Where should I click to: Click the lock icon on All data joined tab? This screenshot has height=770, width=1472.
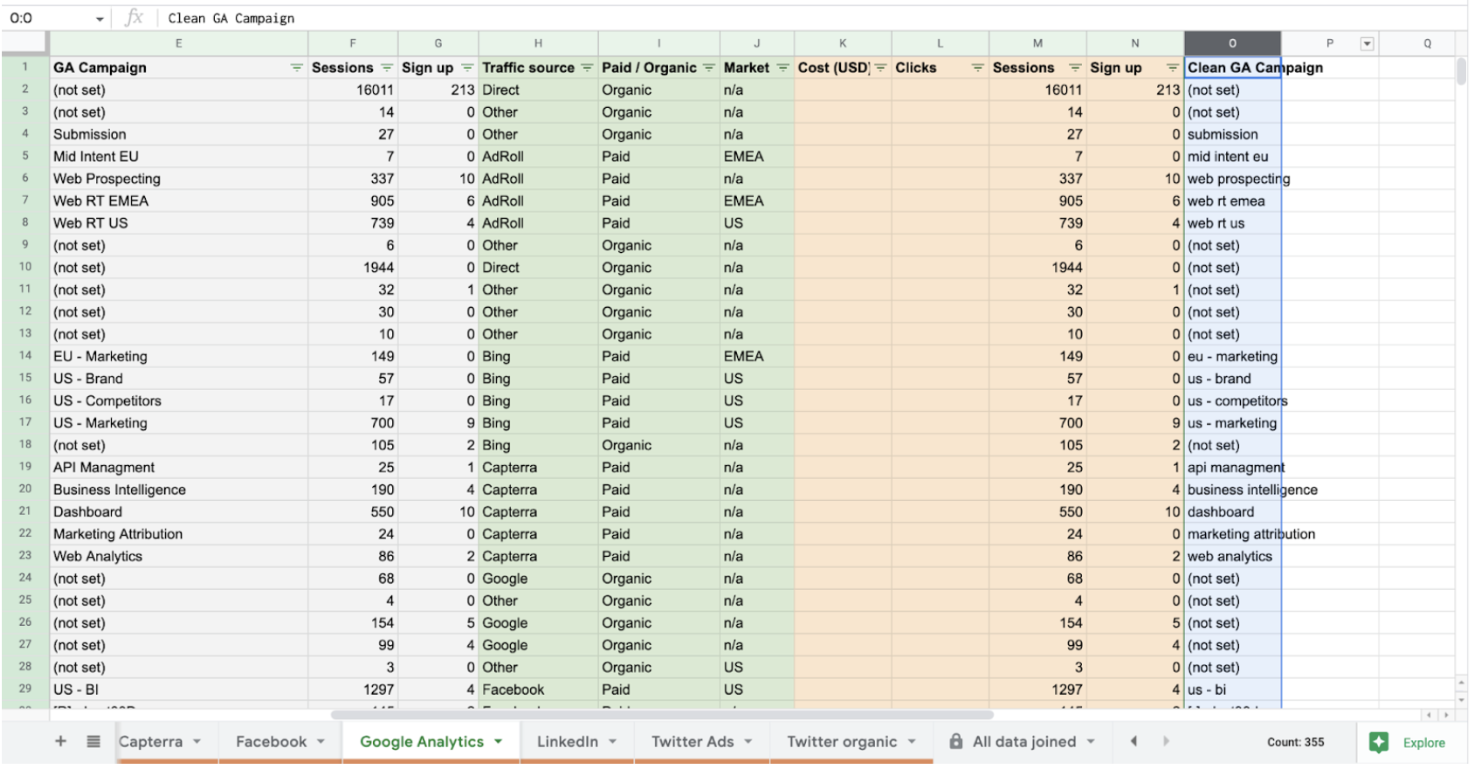pyautogui.click(x=954, y=741)
